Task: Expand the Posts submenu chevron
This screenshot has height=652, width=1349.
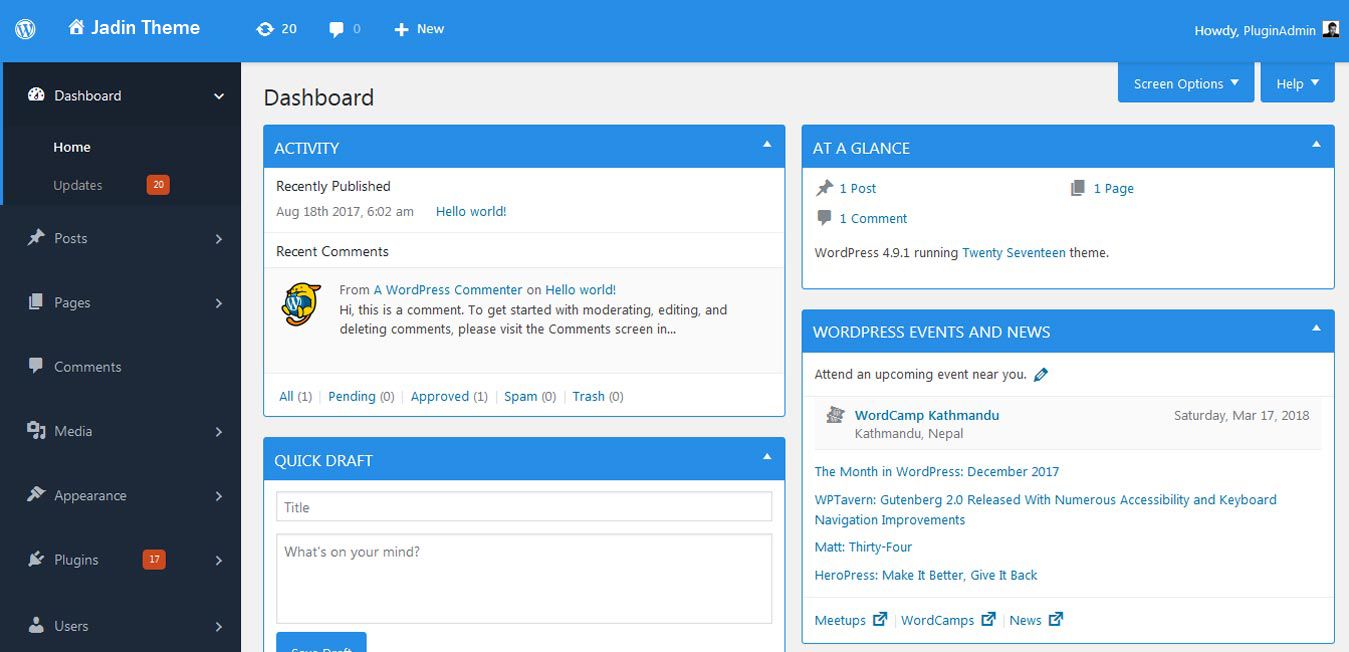Action: pyautogui.click(x=219, y=239)
